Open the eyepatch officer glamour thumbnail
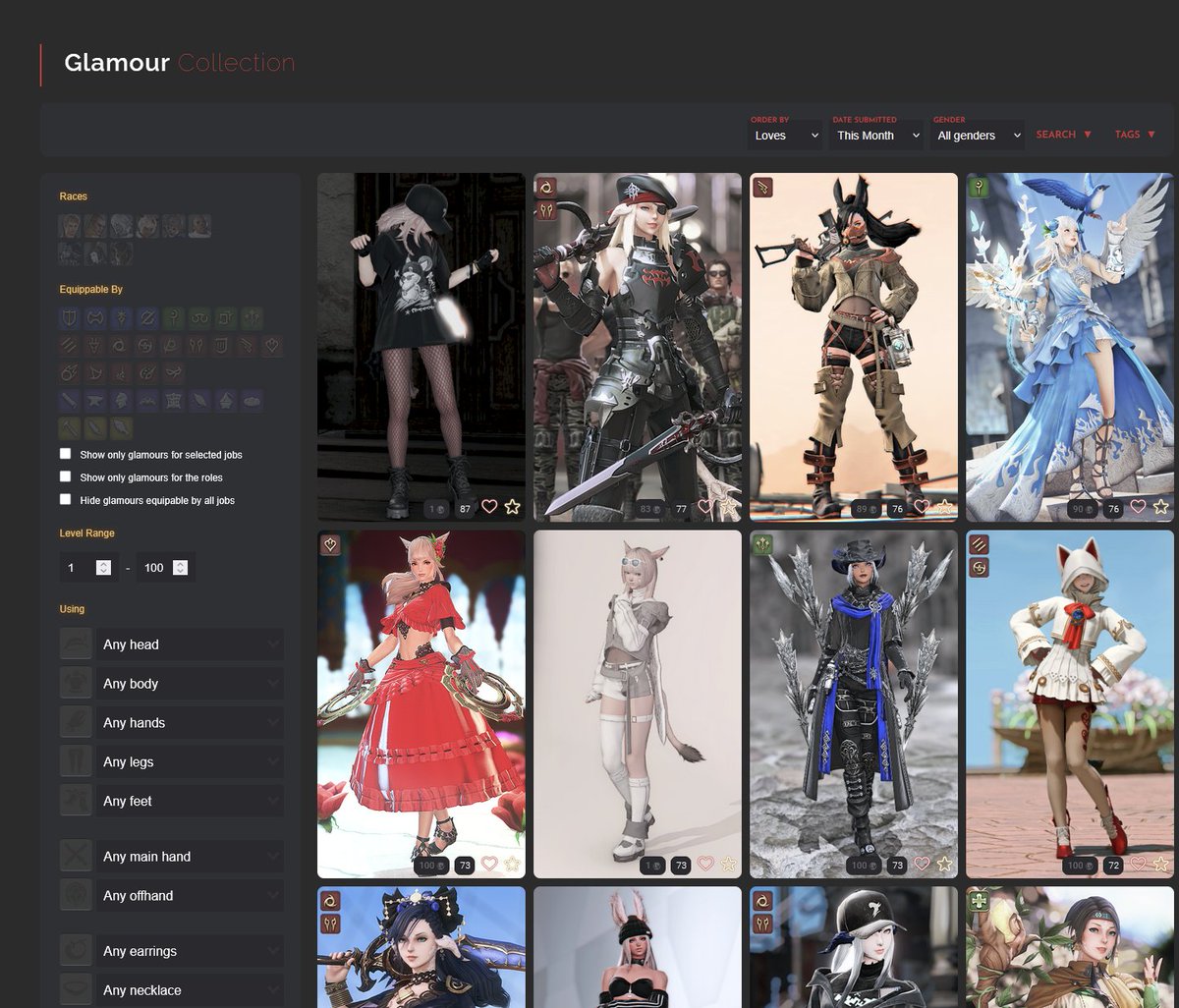1179x1008 pixels. [x=638, y=347]
